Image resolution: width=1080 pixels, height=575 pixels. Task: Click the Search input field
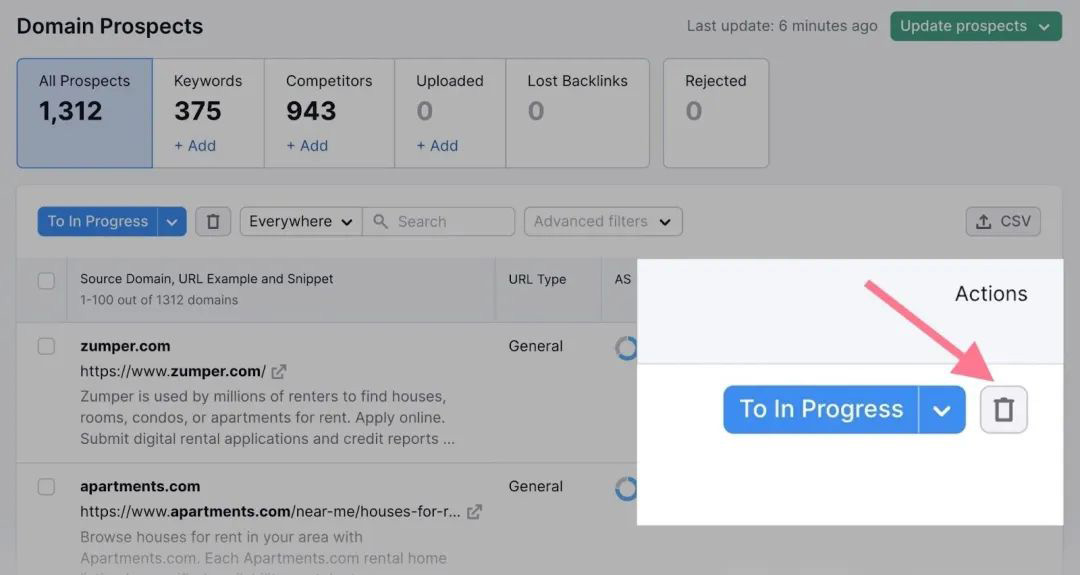450,222
